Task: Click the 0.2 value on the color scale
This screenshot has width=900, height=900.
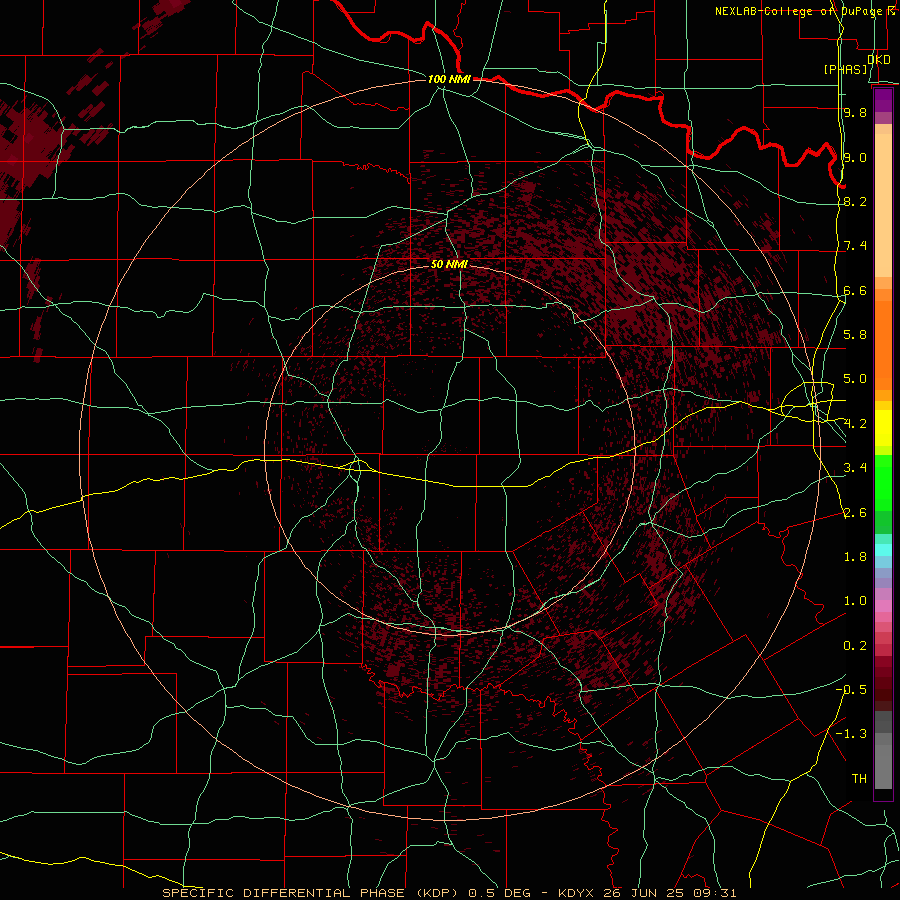Action: (855, 646)
